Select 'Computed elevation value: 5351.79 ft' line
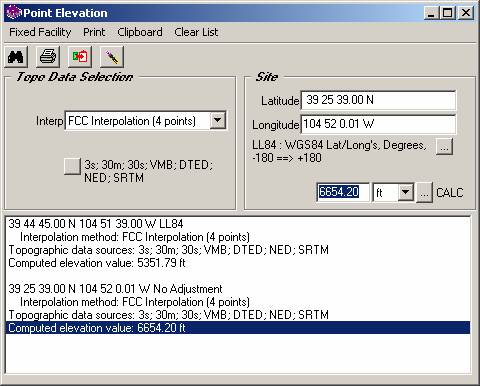 click(x=97, y=263)
